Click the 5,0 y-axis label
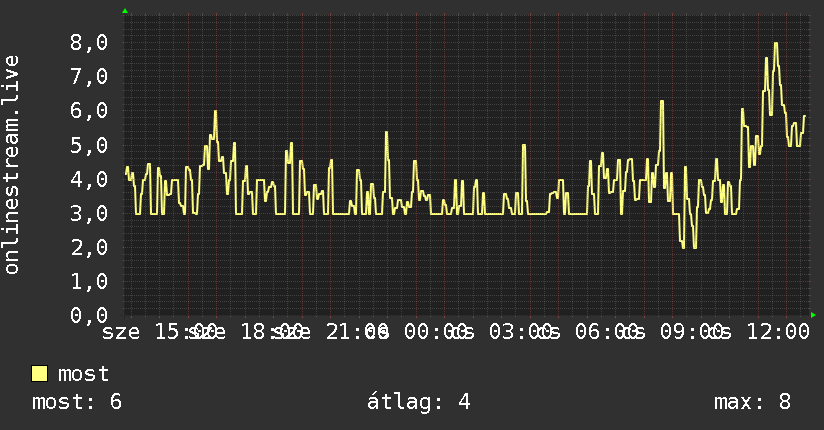This screenshot has height=430, width=824. point(89,145)
